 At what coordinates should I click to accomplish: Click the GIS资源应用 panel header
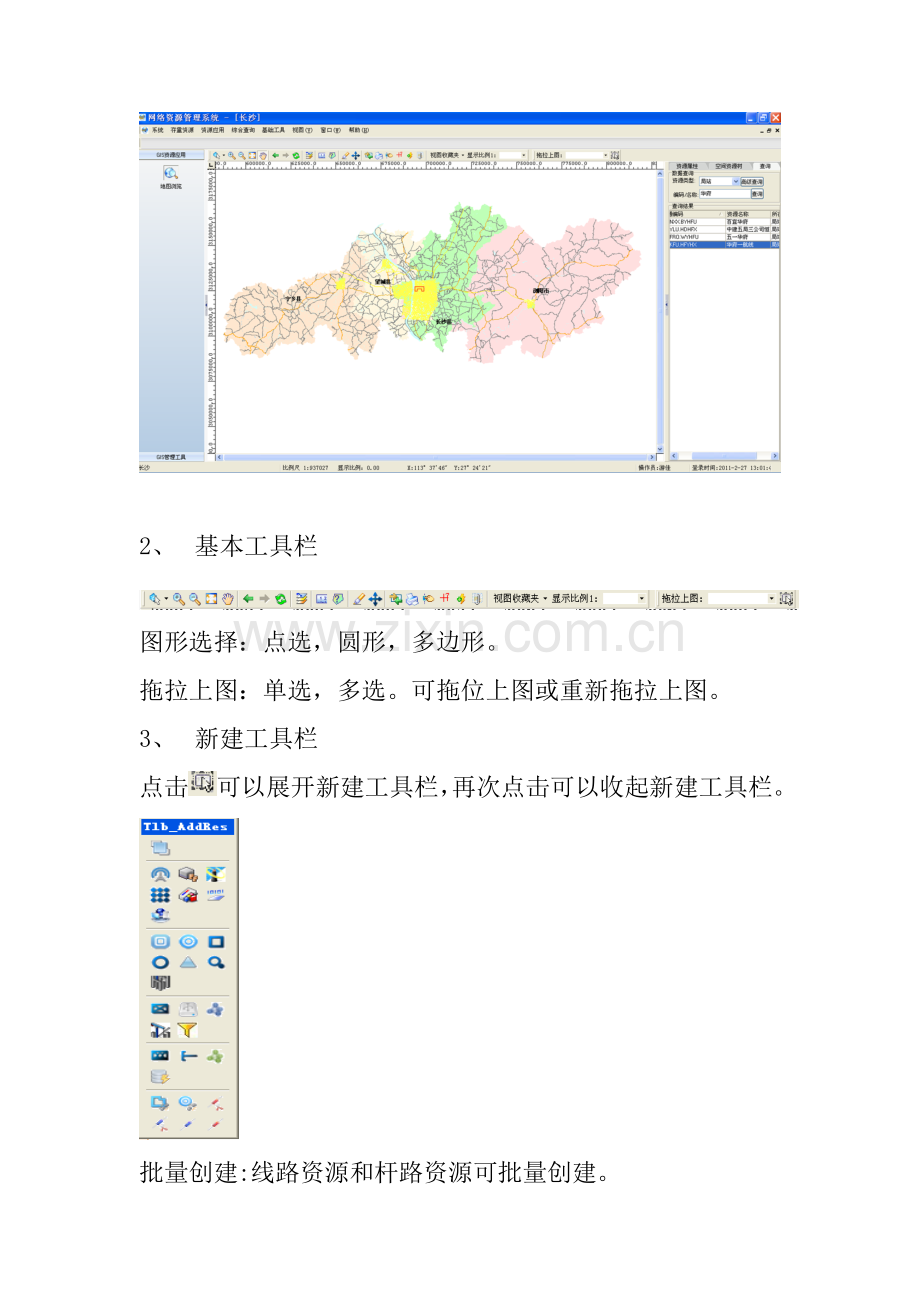tap(171, 156)
